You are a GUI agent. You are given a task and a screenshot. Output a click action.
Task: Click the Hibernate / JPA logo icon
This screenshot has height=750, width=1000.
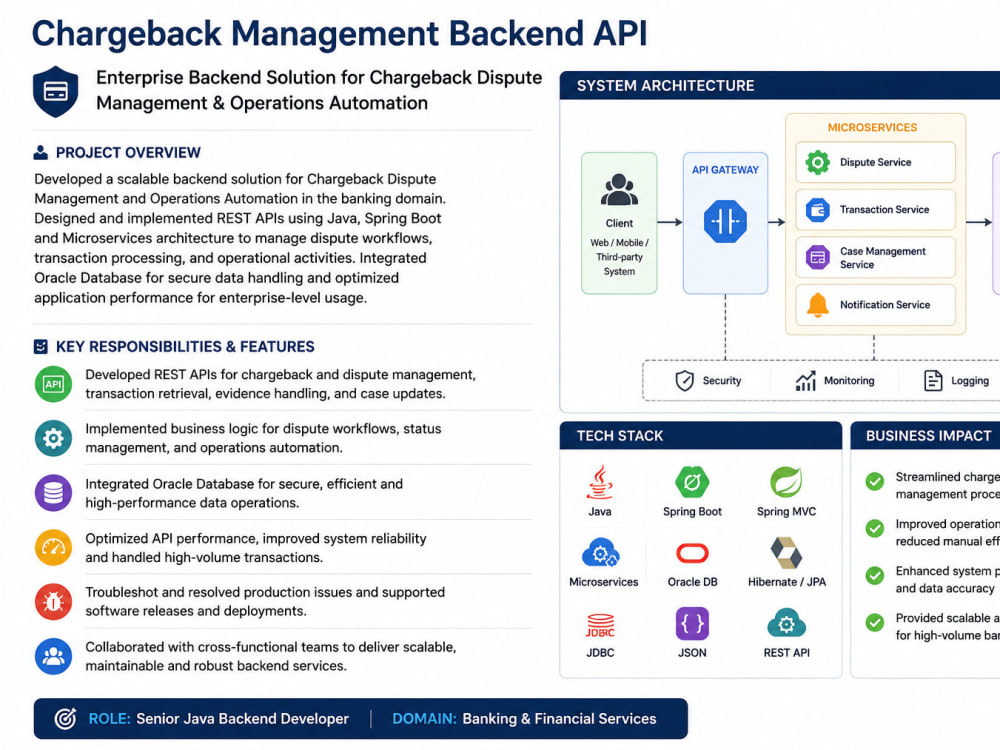tap(786, 552)
